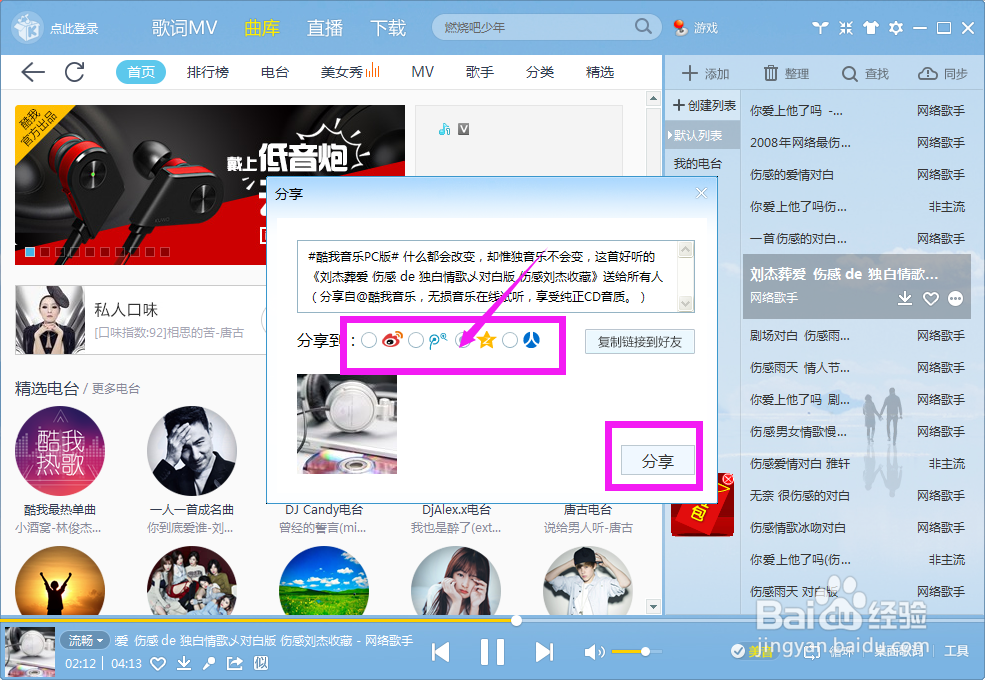This screenshot has height=680, width=985.
Task: Refresh the page with the reload icon
Action: (x=75, y=72)
